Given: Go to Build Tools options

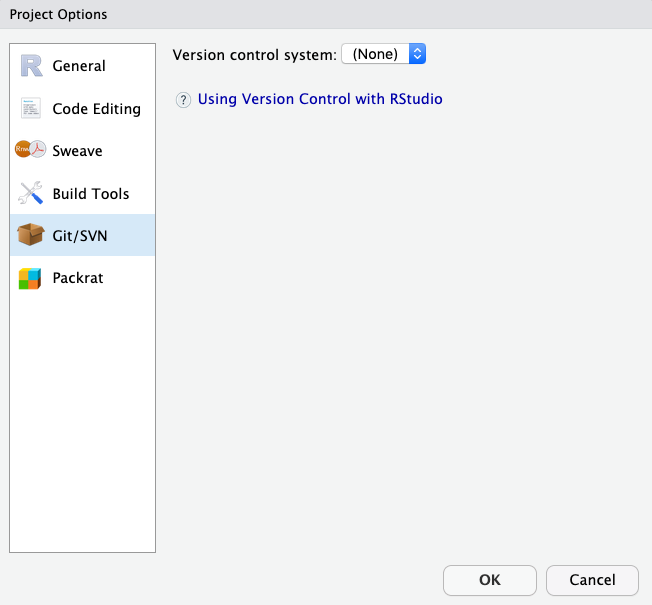Looking at the screenshot, I should point(82,193).
